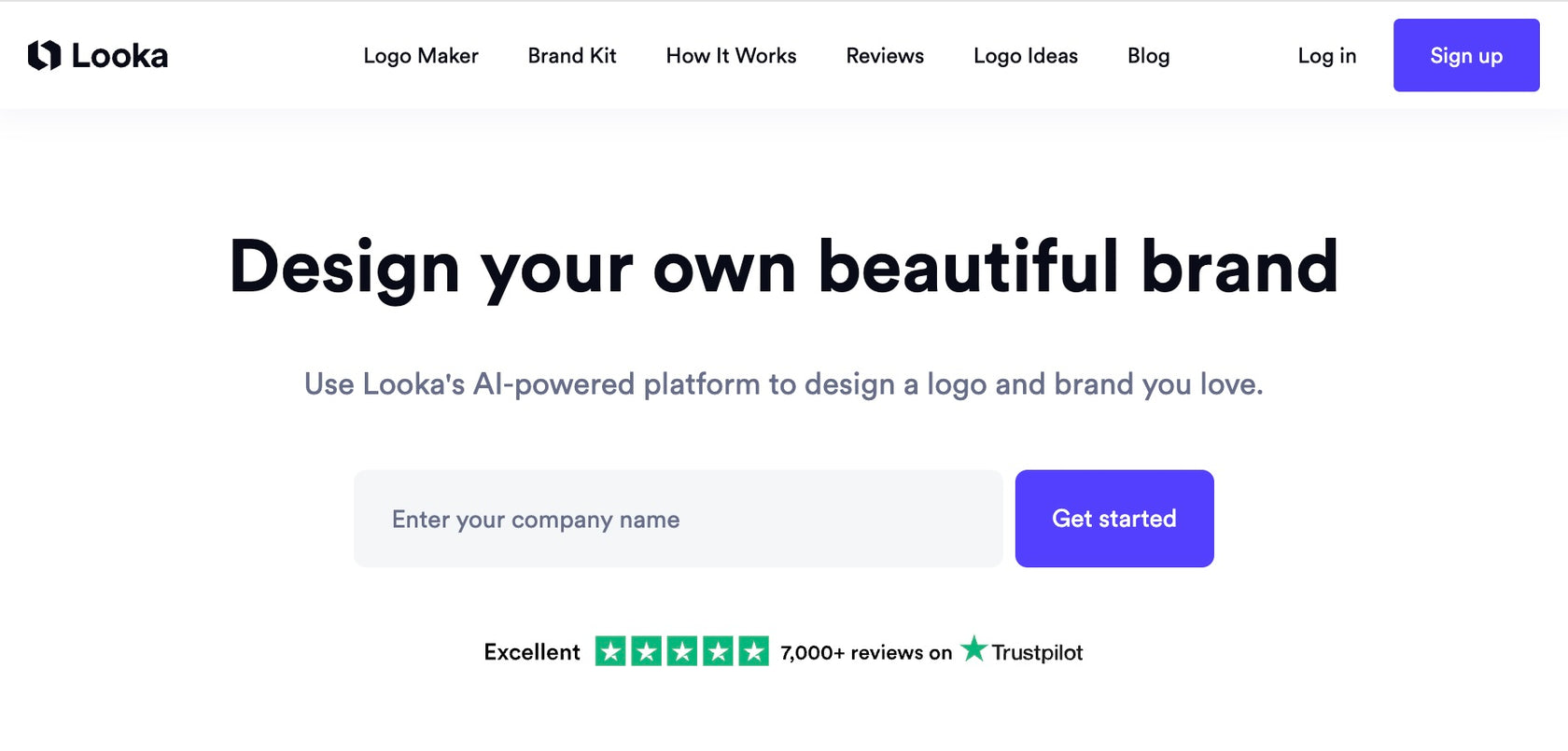Click the fourth green Trustpilot star

point(718,651)
